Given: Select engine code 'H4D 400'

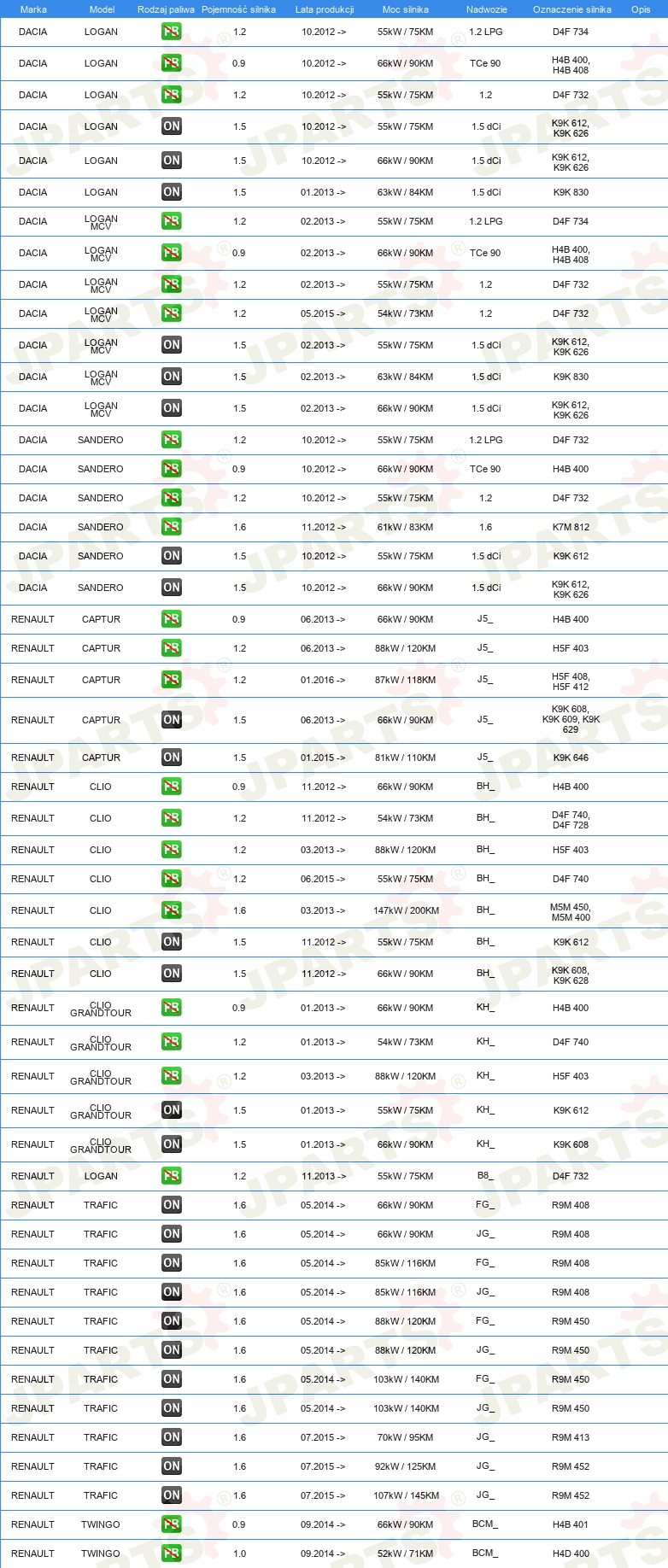Looking at the screenshot, I should (571, 1553).
